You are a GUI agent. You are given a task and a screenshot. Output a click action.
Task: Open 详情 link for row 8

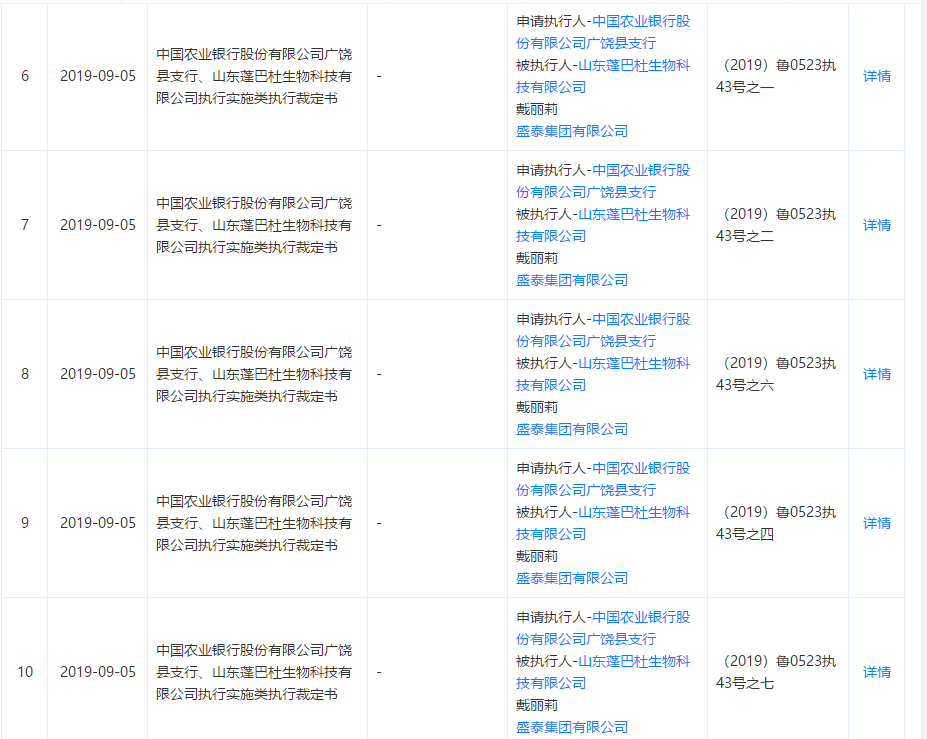click(x=877, y=374)
